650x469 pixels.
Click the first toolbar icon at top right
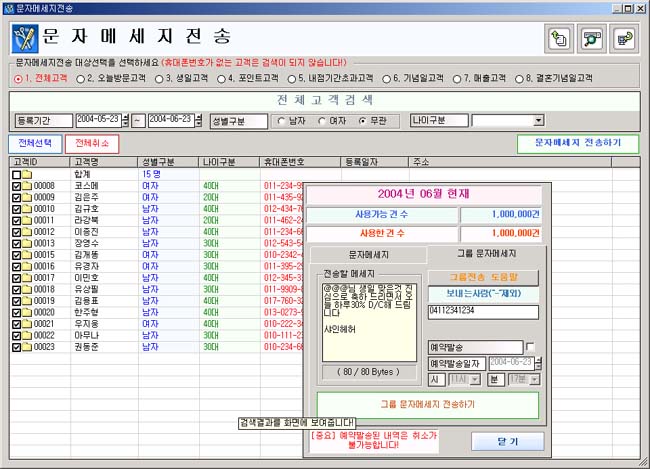558,39
